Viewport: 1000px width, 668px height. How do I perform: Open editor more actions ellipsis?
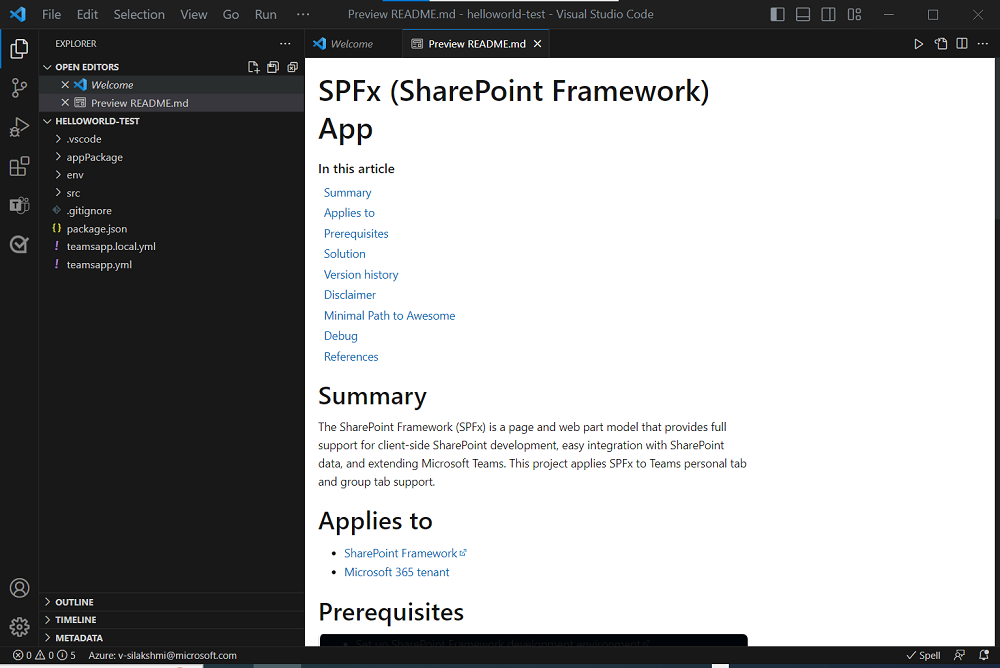coord(983,44)
